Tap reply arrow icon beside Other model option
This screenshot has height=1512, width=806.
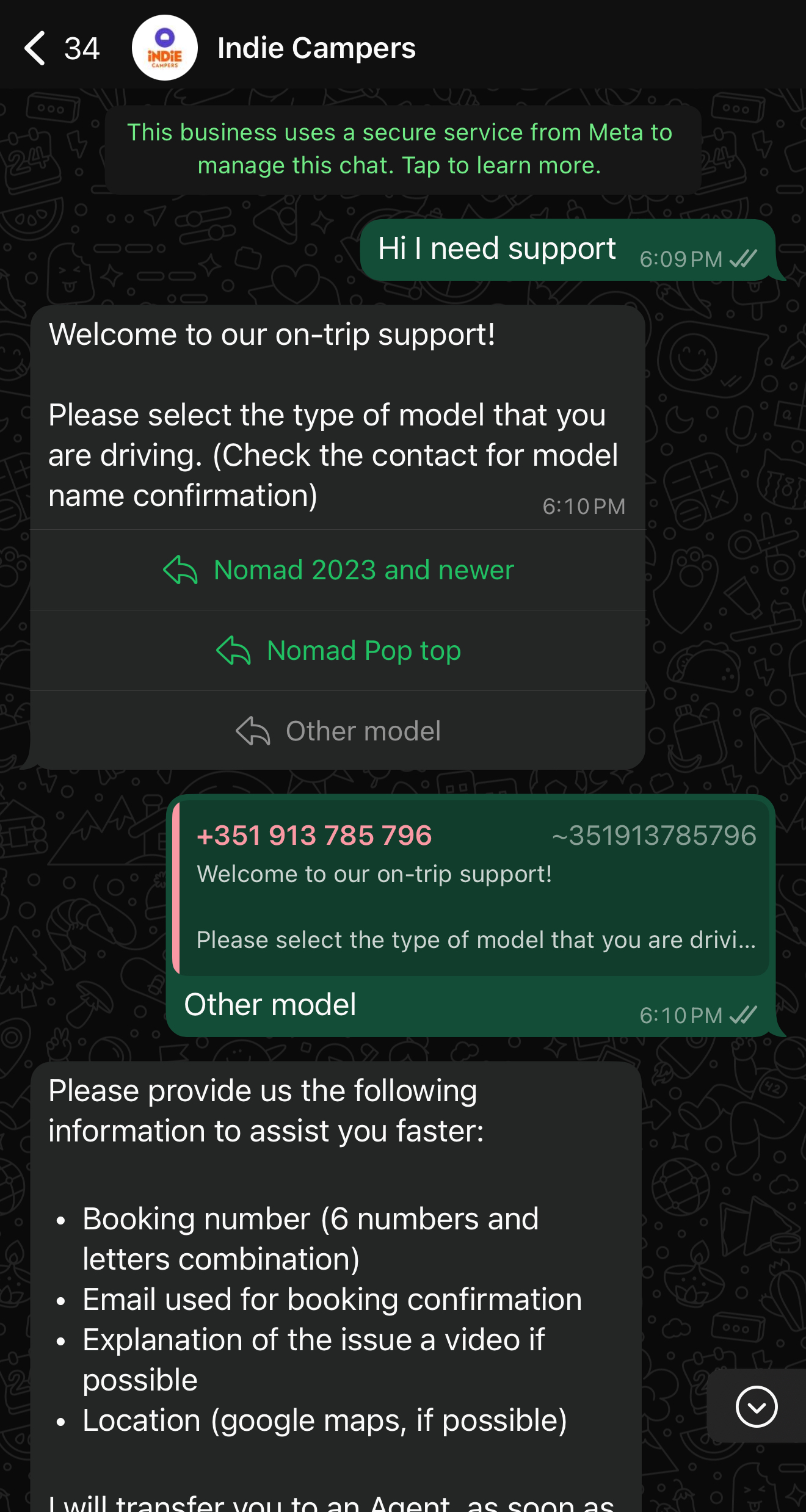coord(253,731)
